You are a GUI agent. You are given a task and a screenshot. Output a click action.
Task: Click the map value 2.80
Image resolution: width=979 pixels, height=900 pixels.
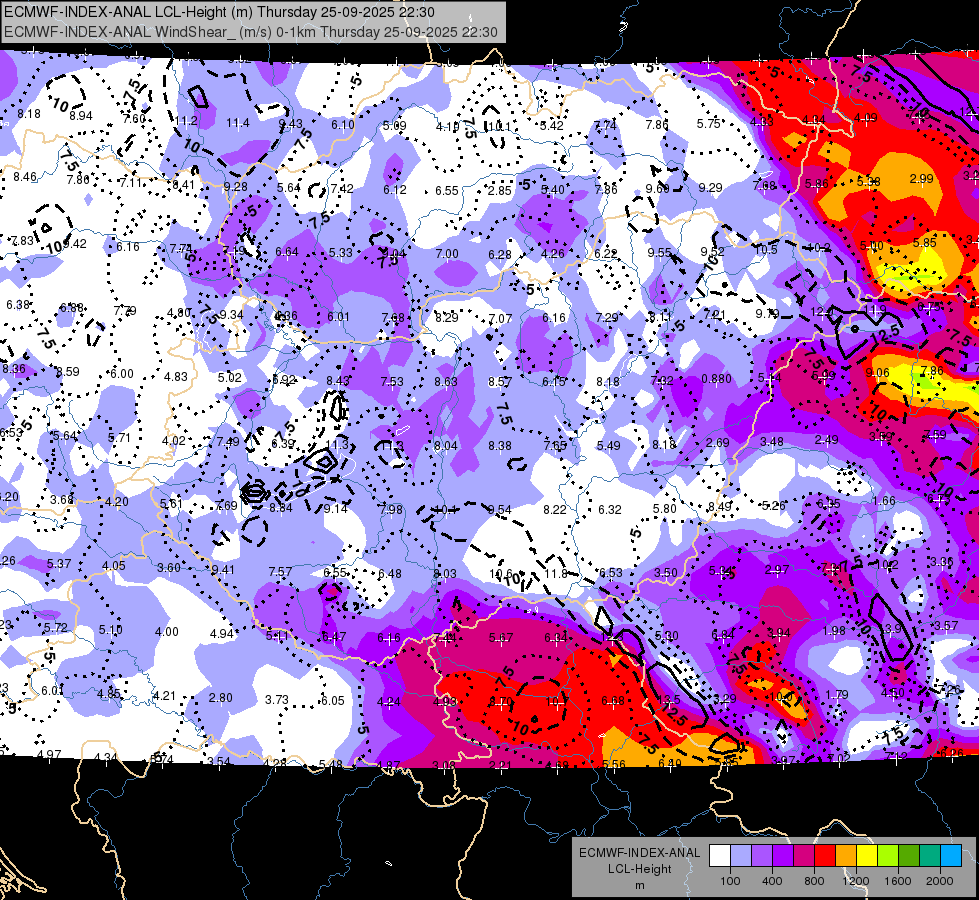click(220, 698)
